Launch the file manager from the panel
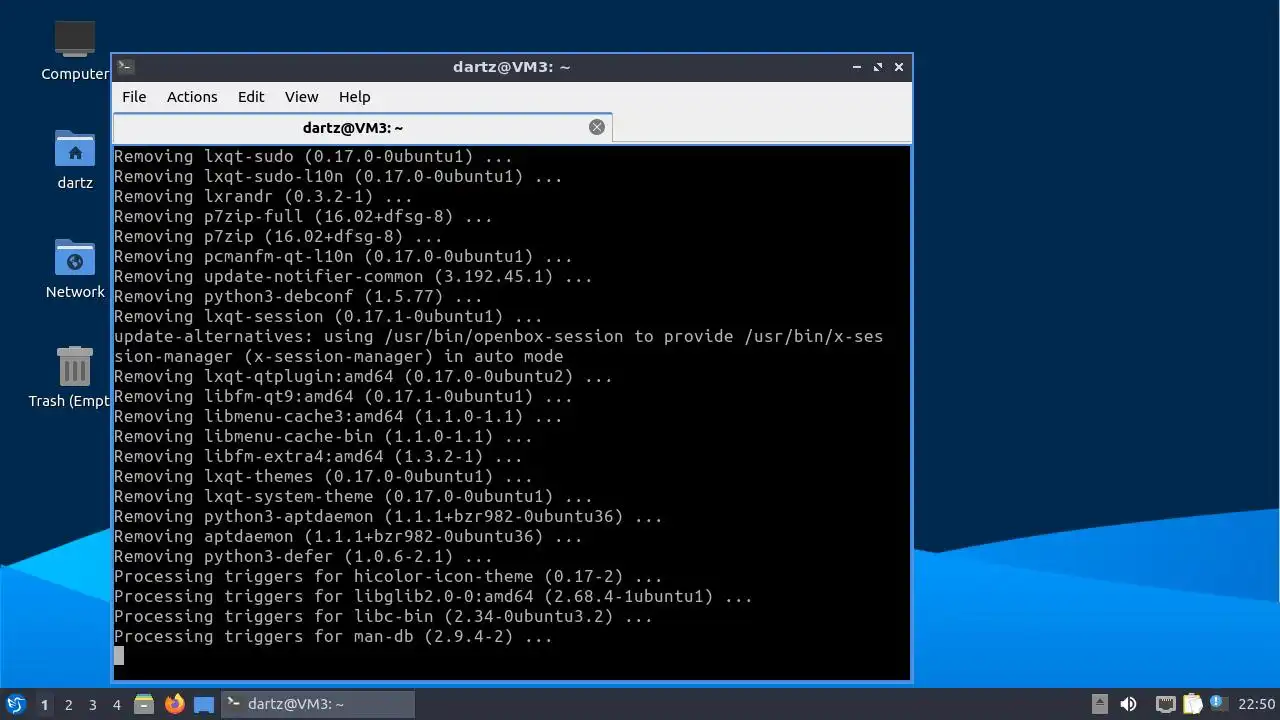The height and width of the screenshot is (720, 1280). (x=144, y=704)
